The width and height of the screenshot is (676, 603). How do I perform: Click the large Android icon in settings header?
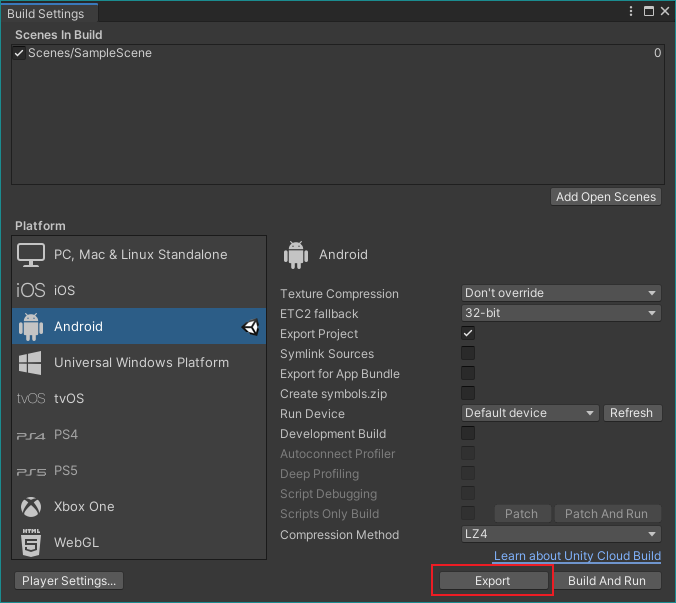pyautogui.click(x=296, y=255)
